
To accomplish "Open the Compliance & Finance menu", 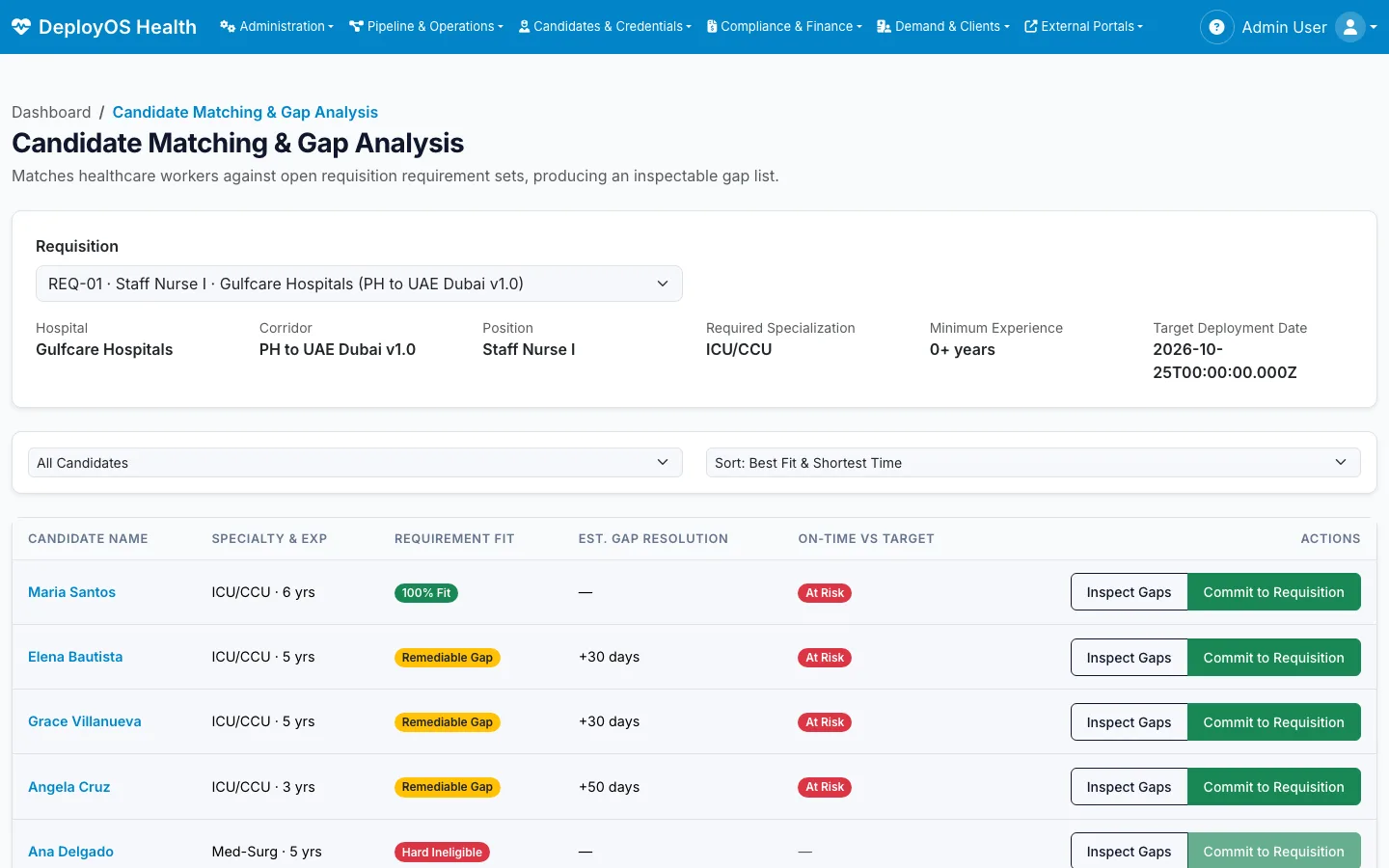I will [784, 27].
